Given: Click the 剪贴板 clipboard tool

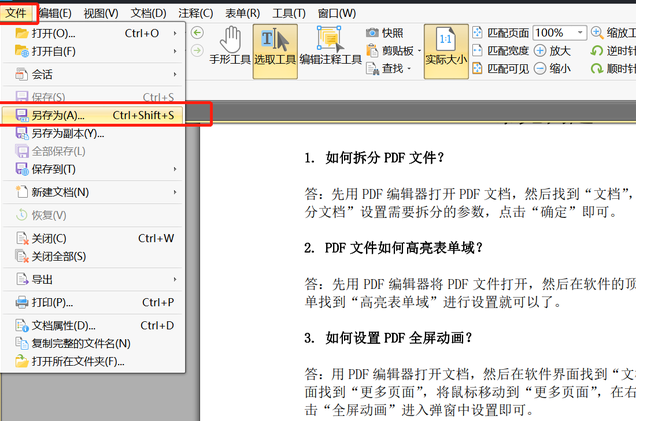Looking at the screenshot, I should click(x=390, y=51).
